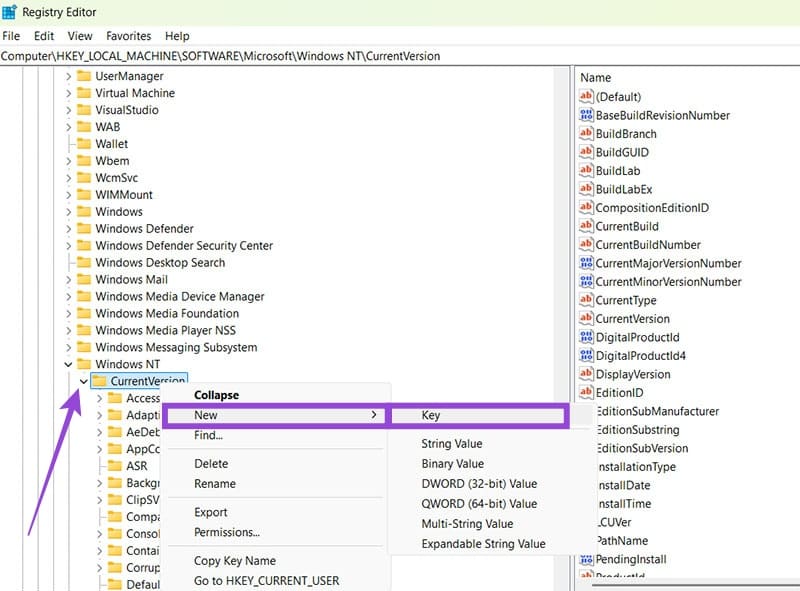800x591 pixels.
Task: Click the CurrentBuild value icon
Action: pos(586,226)
